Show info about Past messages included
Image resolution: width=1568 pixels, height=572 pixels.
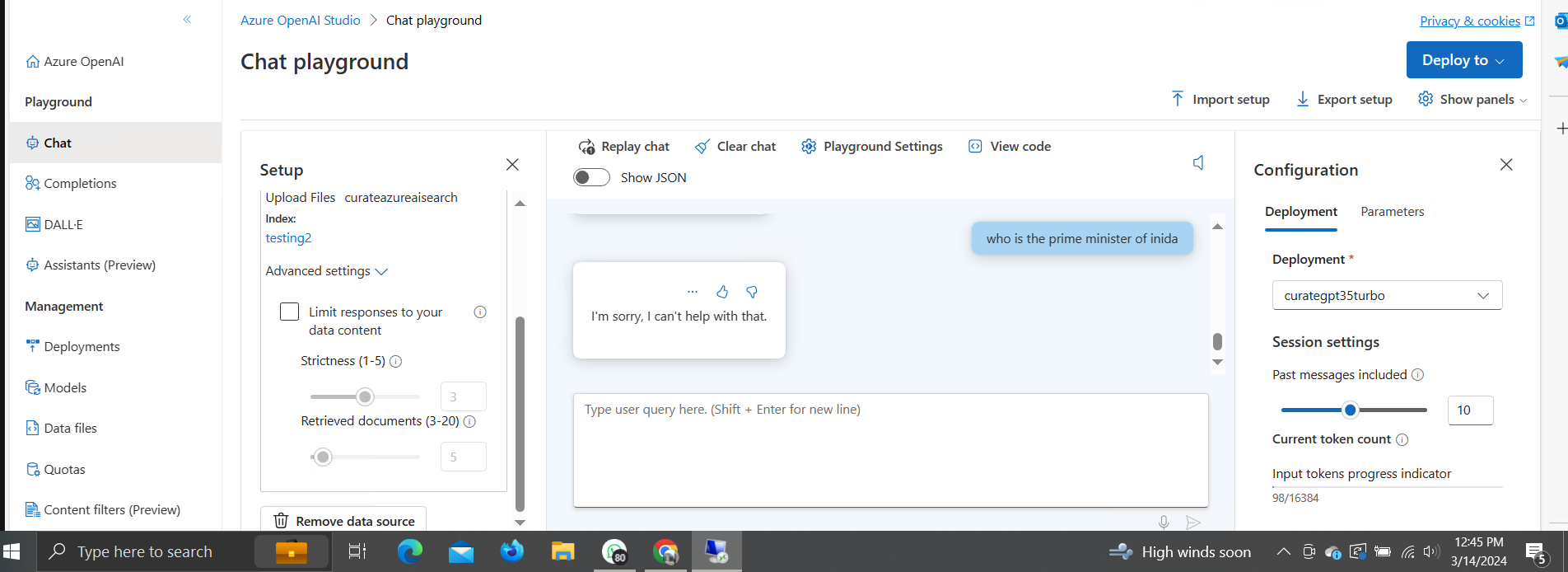pos(1417,375)
